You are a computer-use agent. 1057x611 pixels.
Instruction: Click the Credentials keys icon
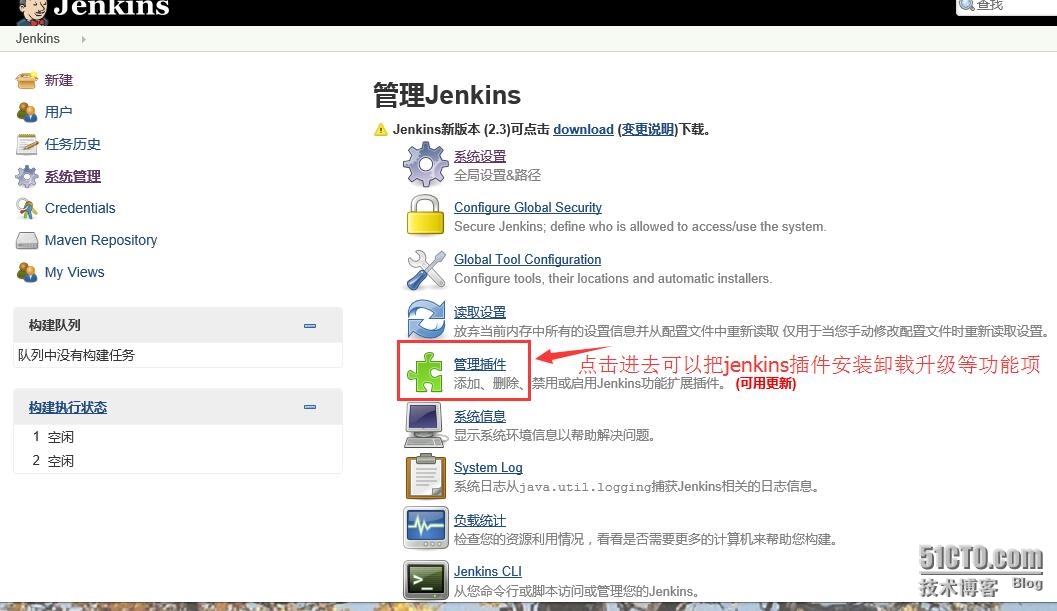tap(27, 208)
